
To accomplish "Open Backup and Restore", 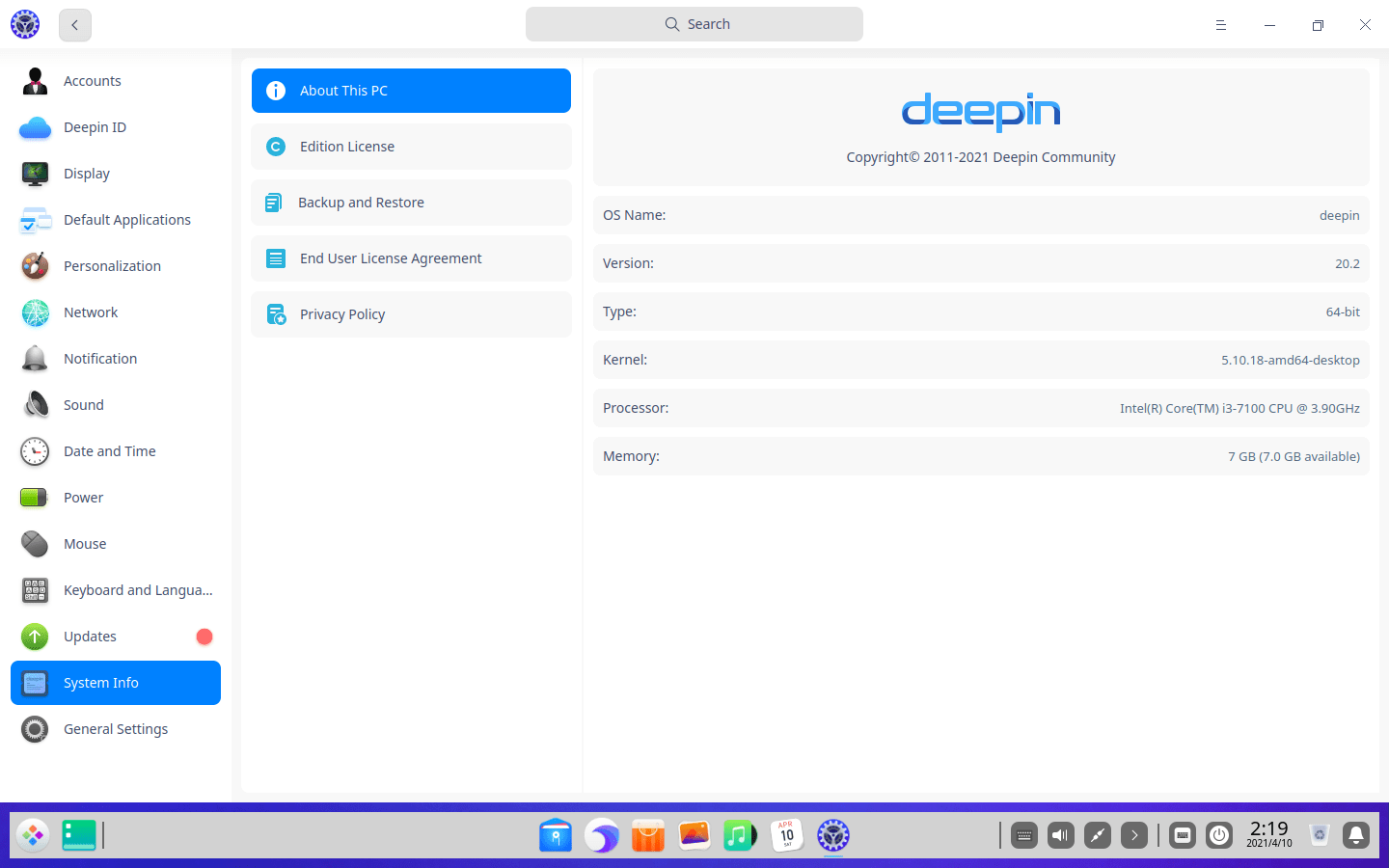I will (410, 203).
